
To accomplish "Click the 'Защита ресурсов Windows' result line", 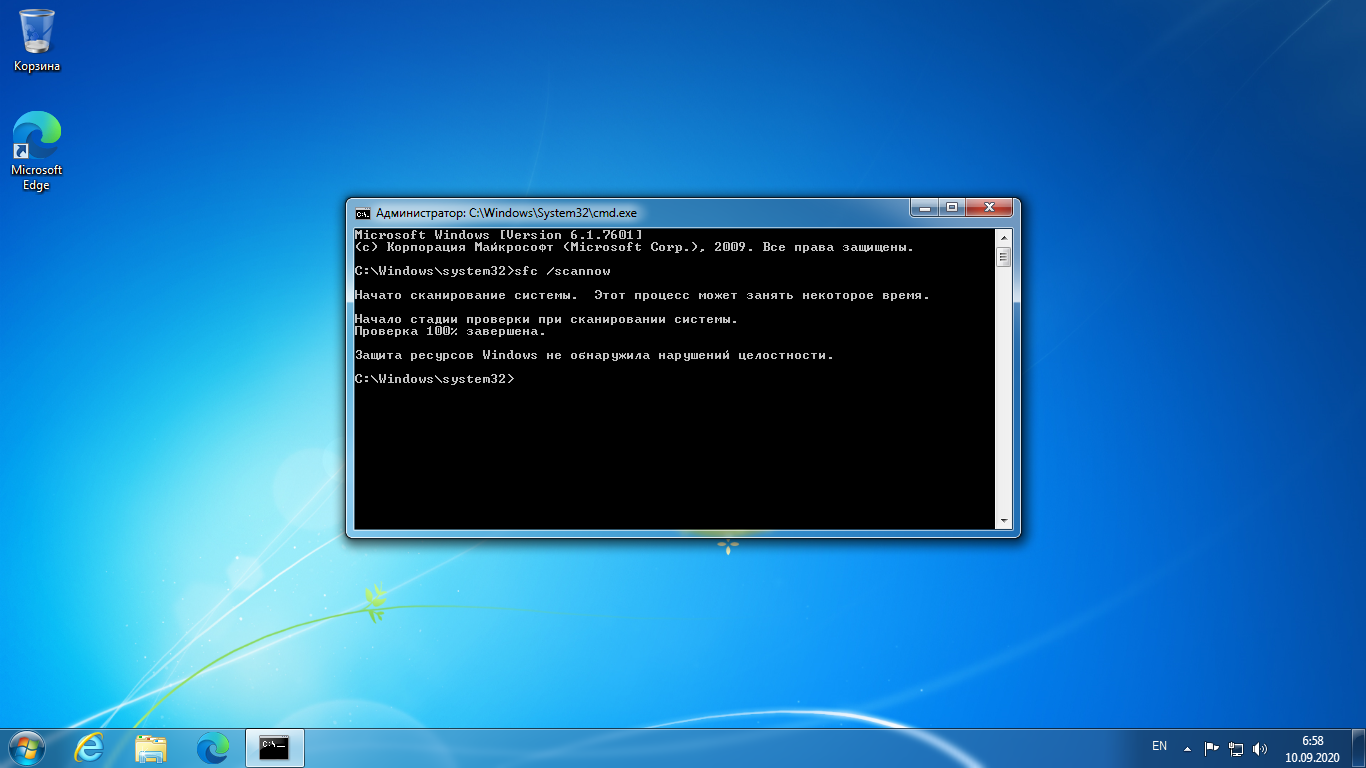I will pos(594,355).
